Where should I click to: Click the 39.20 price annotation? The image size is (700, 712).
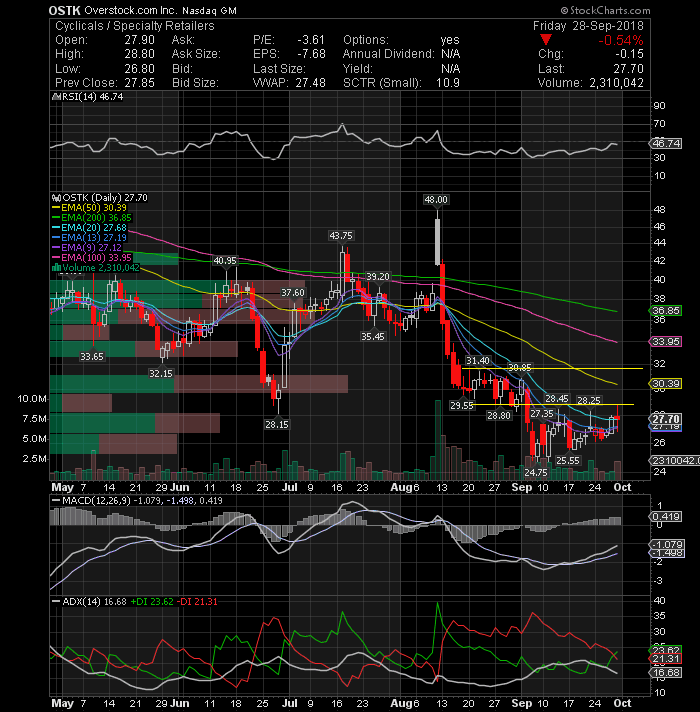click(x=378, y=277)
